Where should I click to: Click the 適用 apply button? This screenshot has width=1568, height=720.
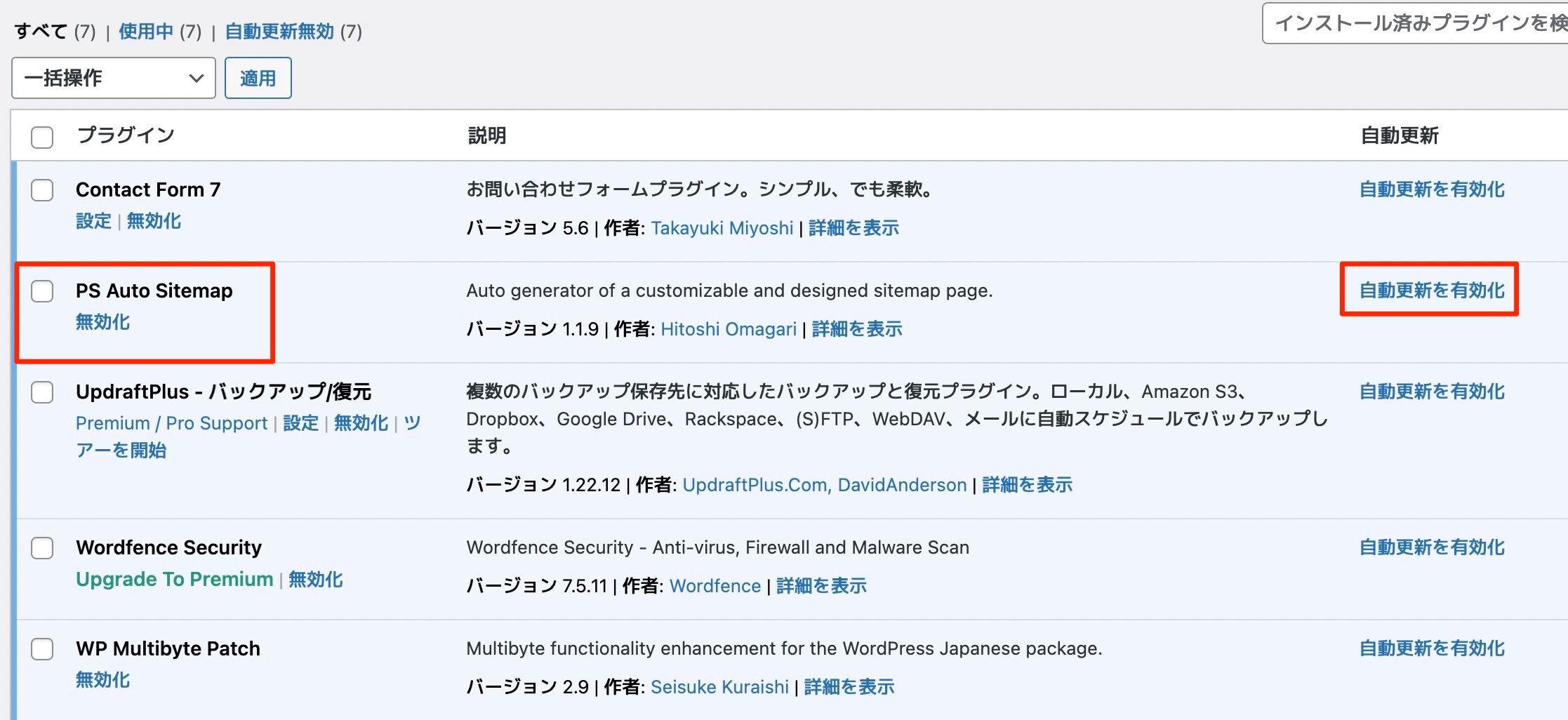[258, 78]
